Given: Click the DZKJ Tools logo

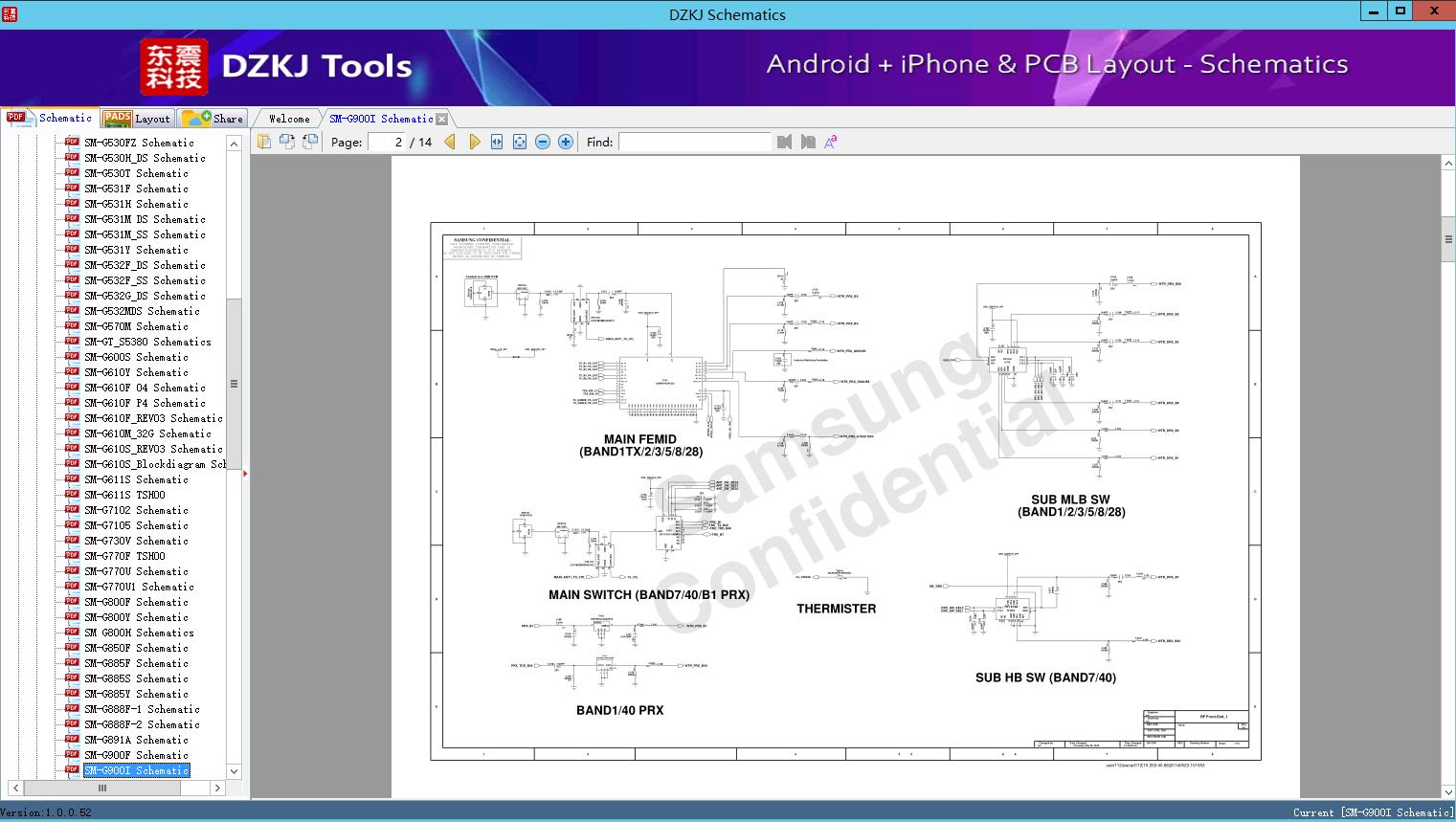Looking at the screenshot, I should tap(277, 66).
